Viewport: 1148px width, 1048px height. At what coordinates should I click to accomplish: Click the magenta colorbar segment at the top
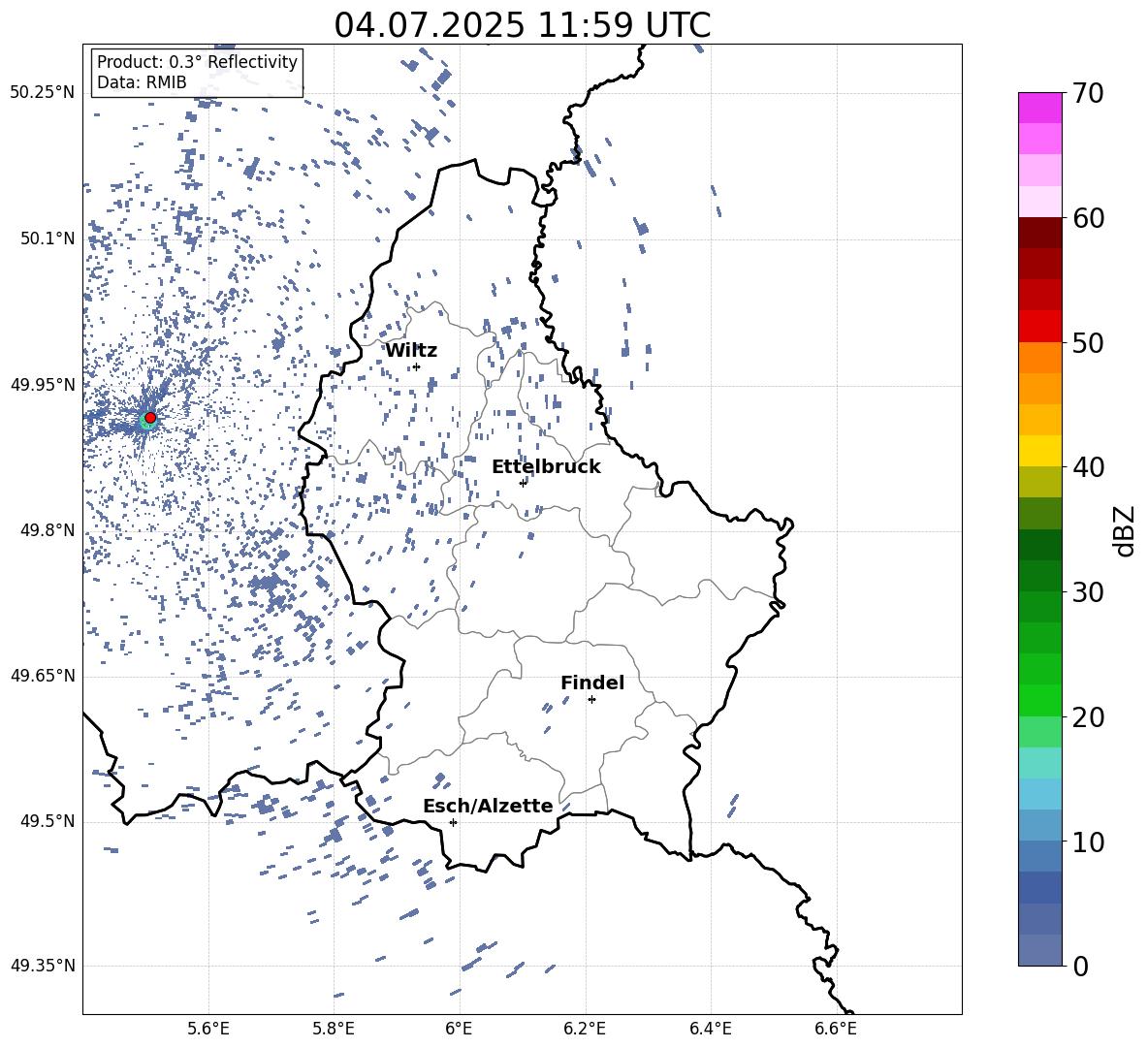(x=1040, y=108)
